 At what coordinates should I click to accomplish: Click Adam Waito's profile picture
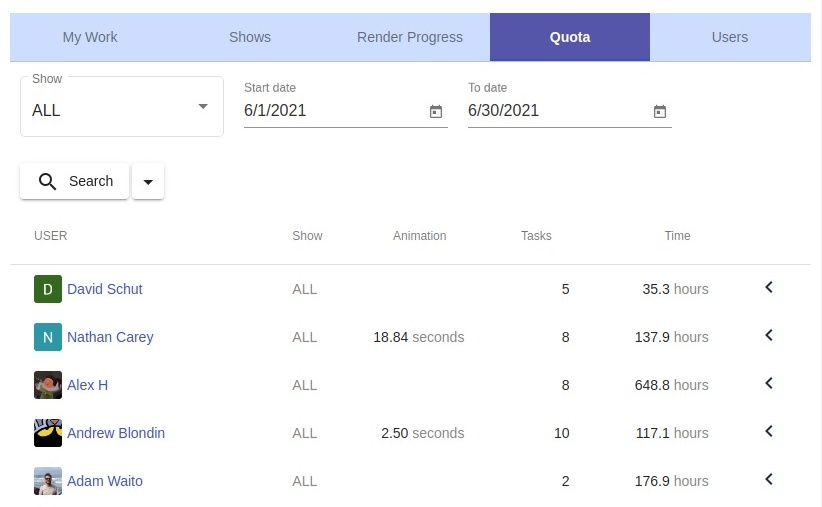48,481
